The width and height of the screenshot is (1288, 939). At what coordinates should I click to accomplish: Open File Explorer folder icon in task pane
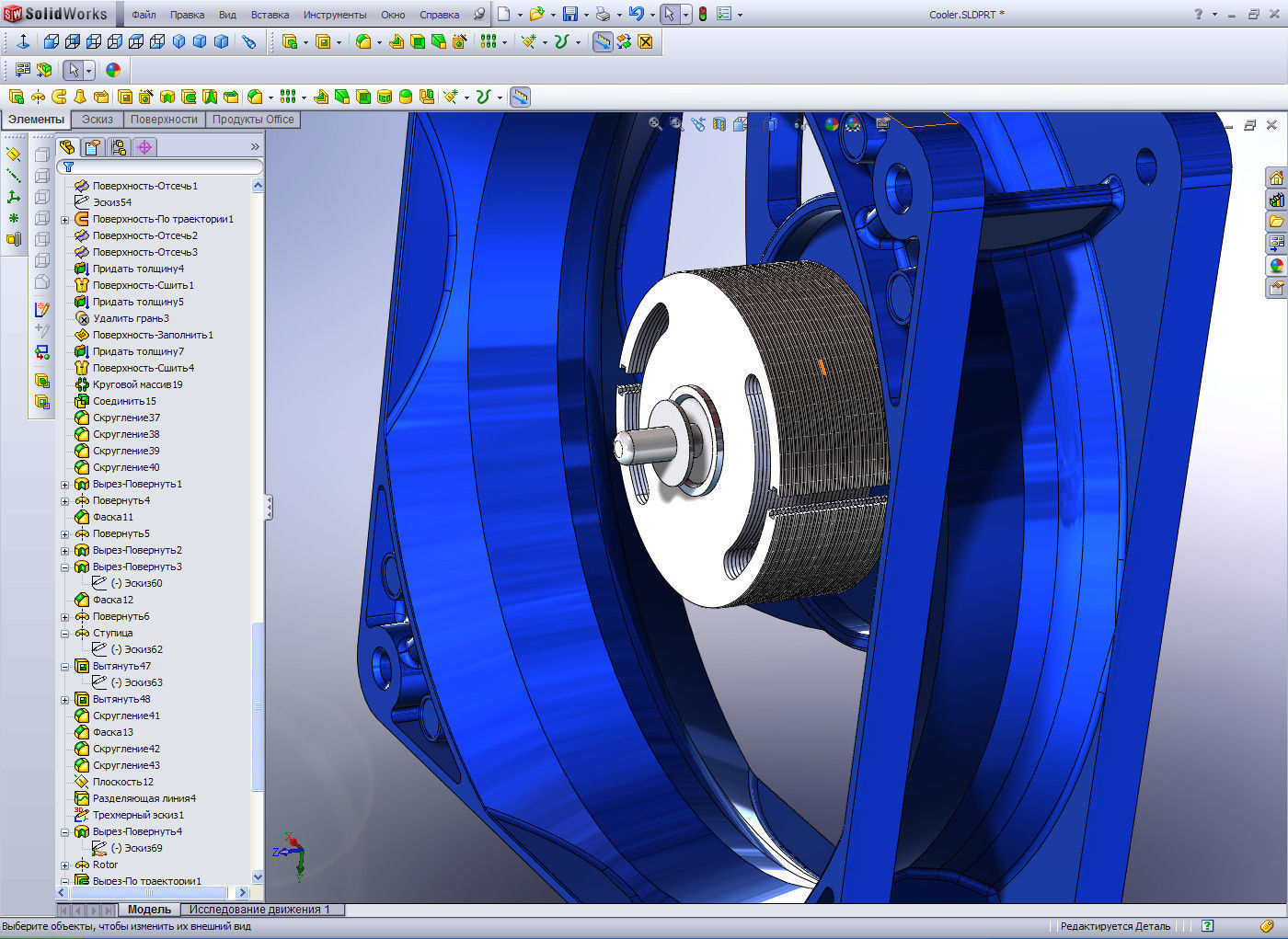pos(1276,222)
